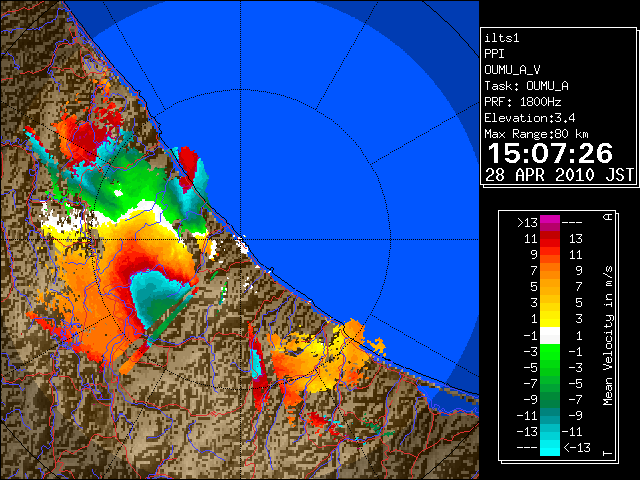Screen dimensions: 640x480
Task: Pick the bright green band below white
Action: coord(550,351)
